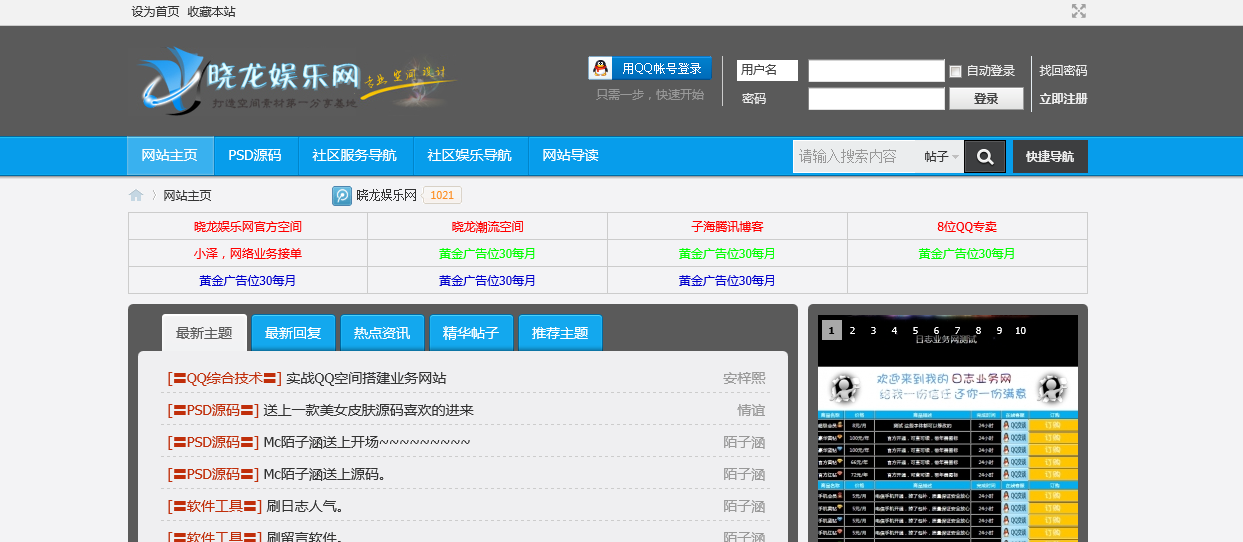Click the 〓QQ综合技术〓 category tag
Viewport: 1243px width, 542px height.
pyautogui.click(x=224, y=378)
